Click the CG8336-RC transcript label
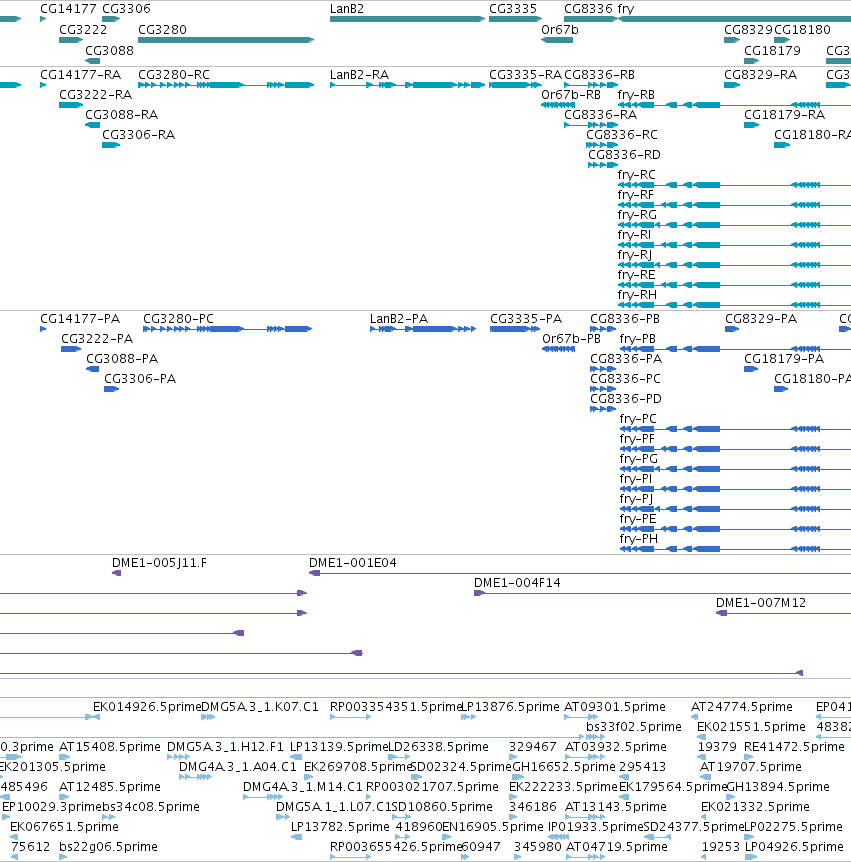This screenshot has width=851, height=862. 622,135
